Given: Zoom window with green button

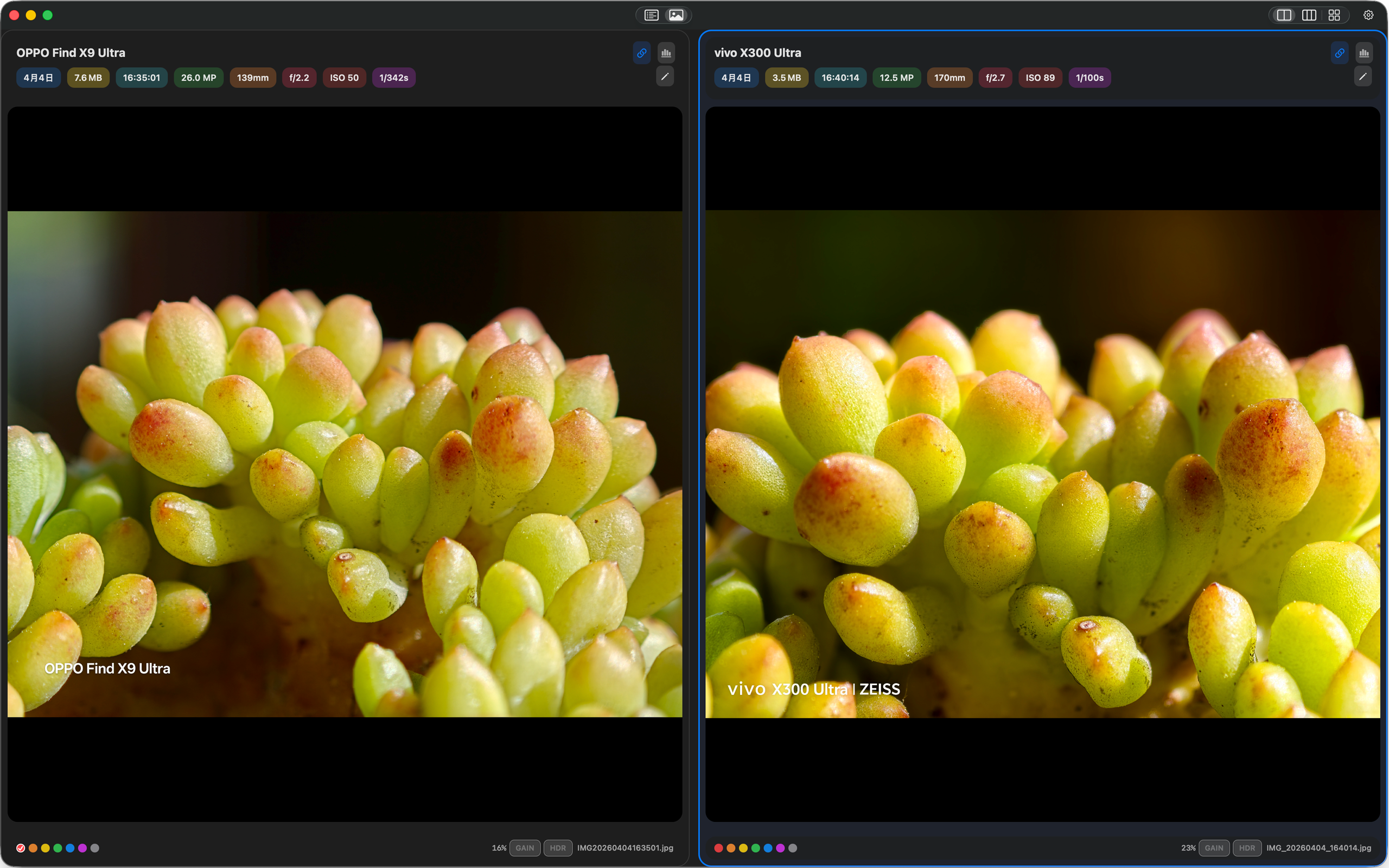Looking at the screenshot, I should (x=48, y=15).
